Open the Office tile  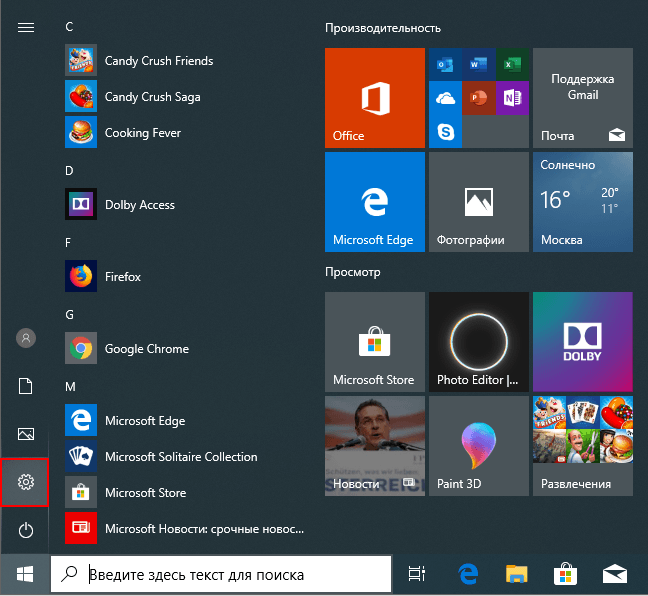pos(375,98)
